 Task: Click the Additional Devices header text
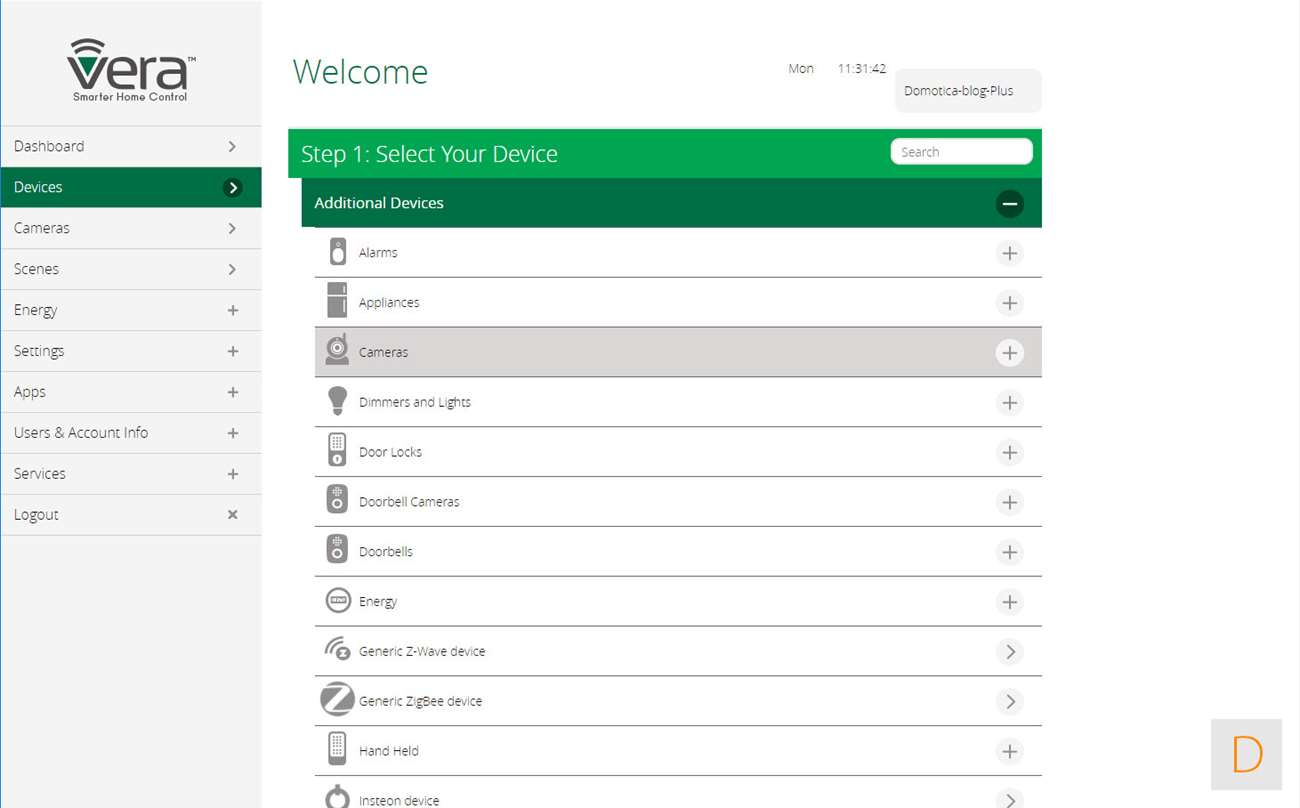pos(379,203)
